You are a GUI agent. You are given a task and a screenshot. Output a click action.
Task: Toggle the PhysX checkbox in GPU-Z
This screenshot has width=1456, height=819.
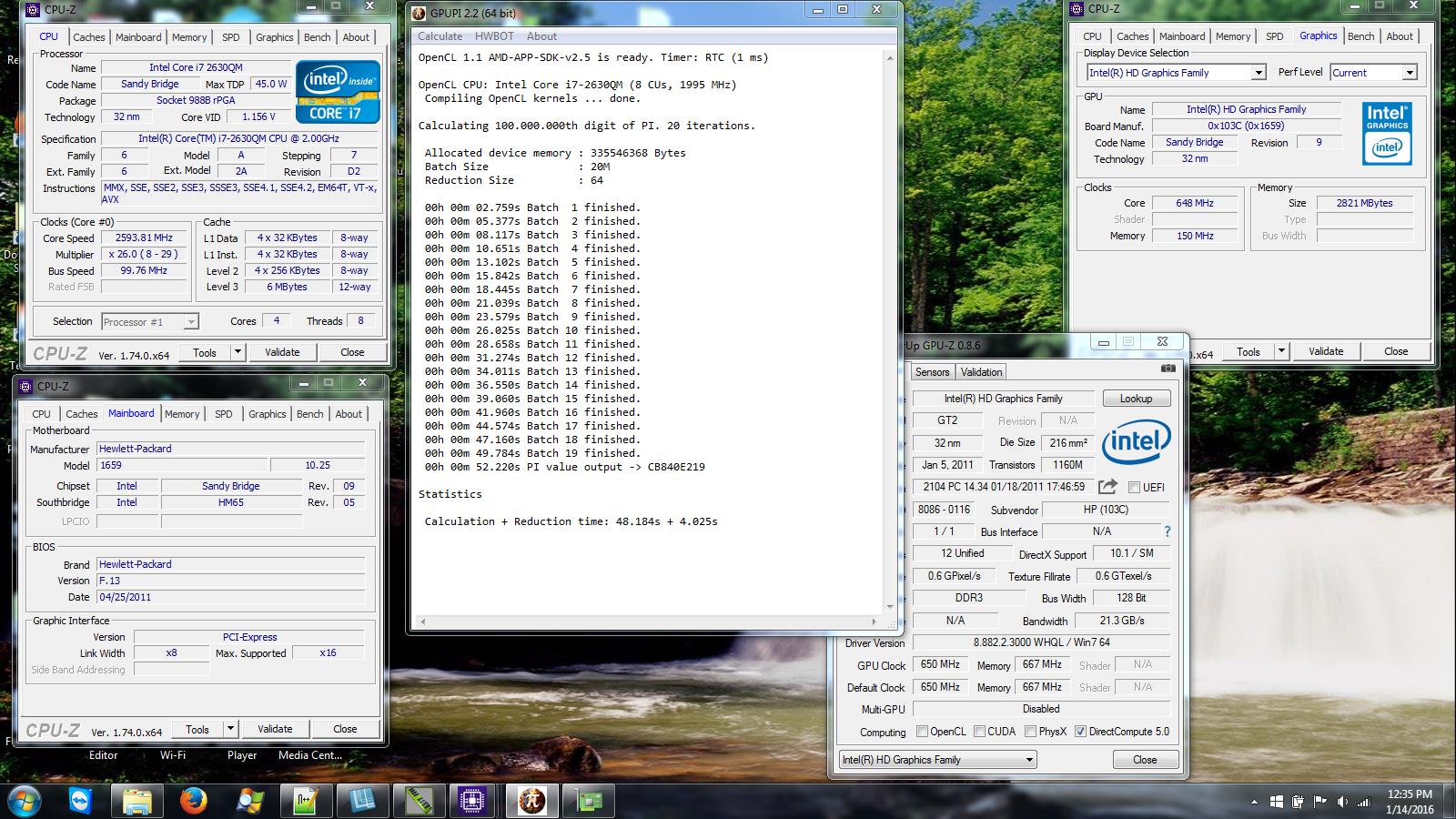[1030, 731]
